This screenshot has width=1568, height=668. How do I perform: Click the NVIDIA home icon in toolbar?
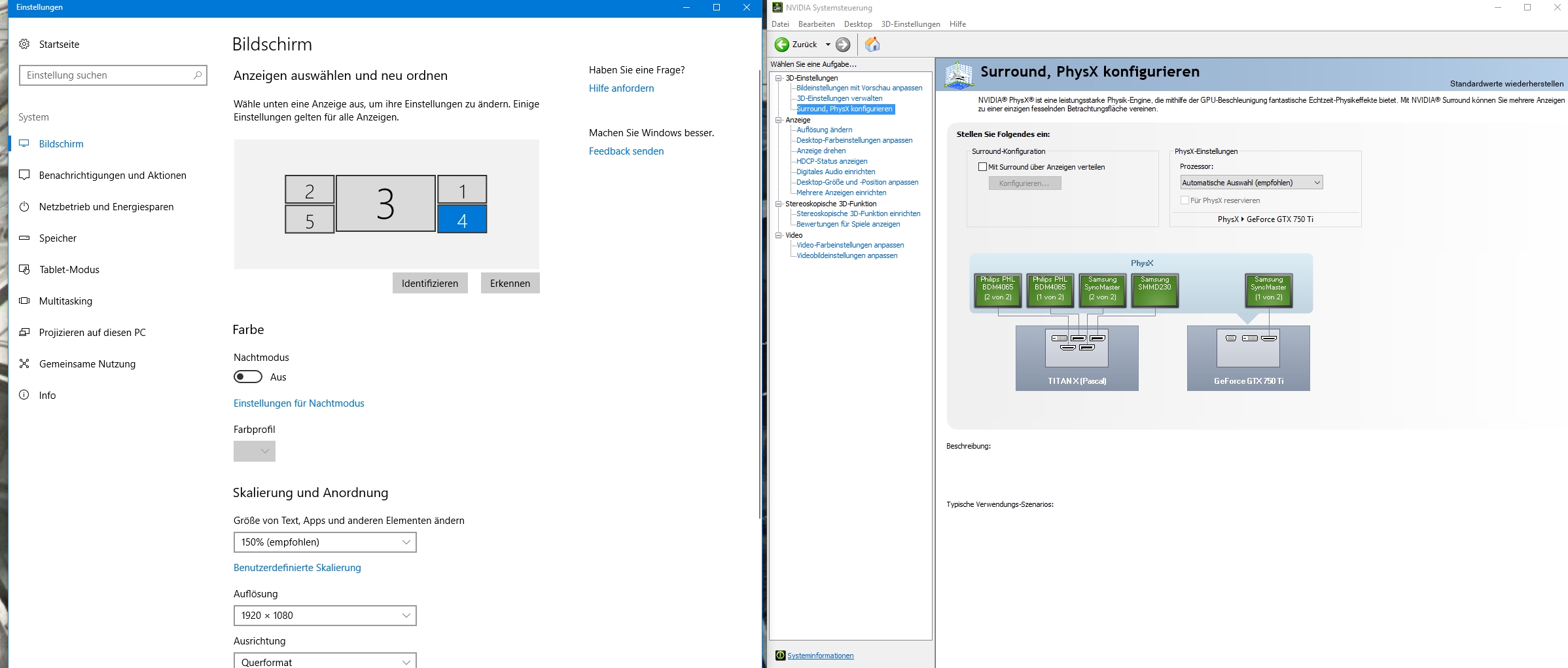tap(872, 45)
